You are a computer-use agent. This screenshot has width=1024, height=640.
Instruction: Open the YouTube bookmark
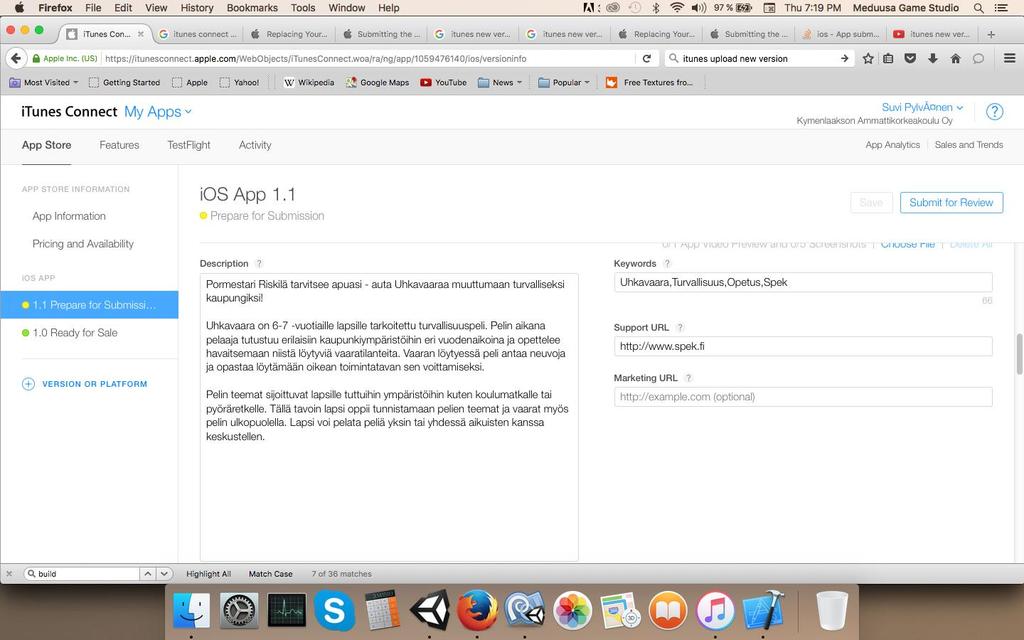(443, 82)
